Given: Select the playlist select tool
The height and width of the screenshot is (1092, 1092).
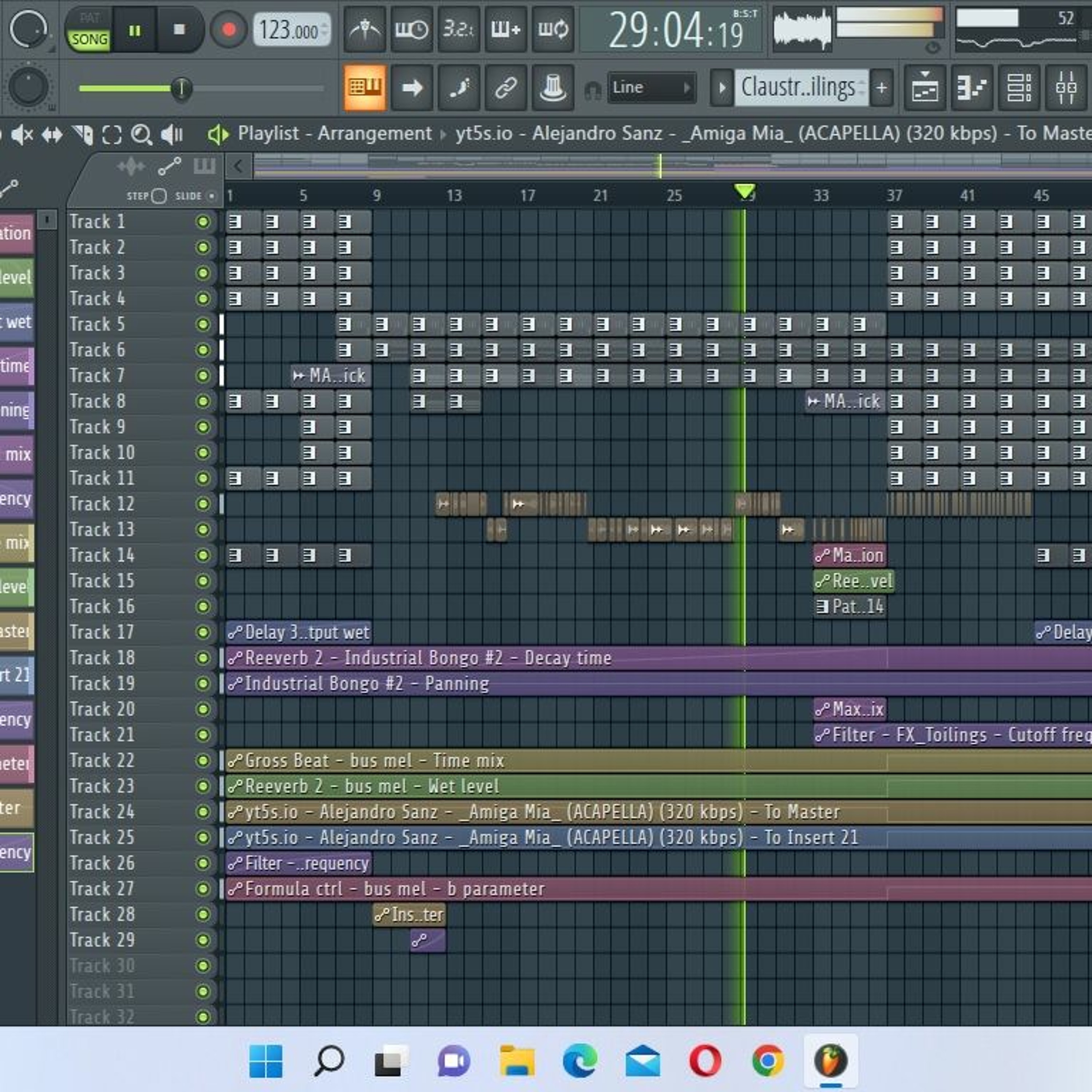Looking at the screenshot, I should pos(112,135).
